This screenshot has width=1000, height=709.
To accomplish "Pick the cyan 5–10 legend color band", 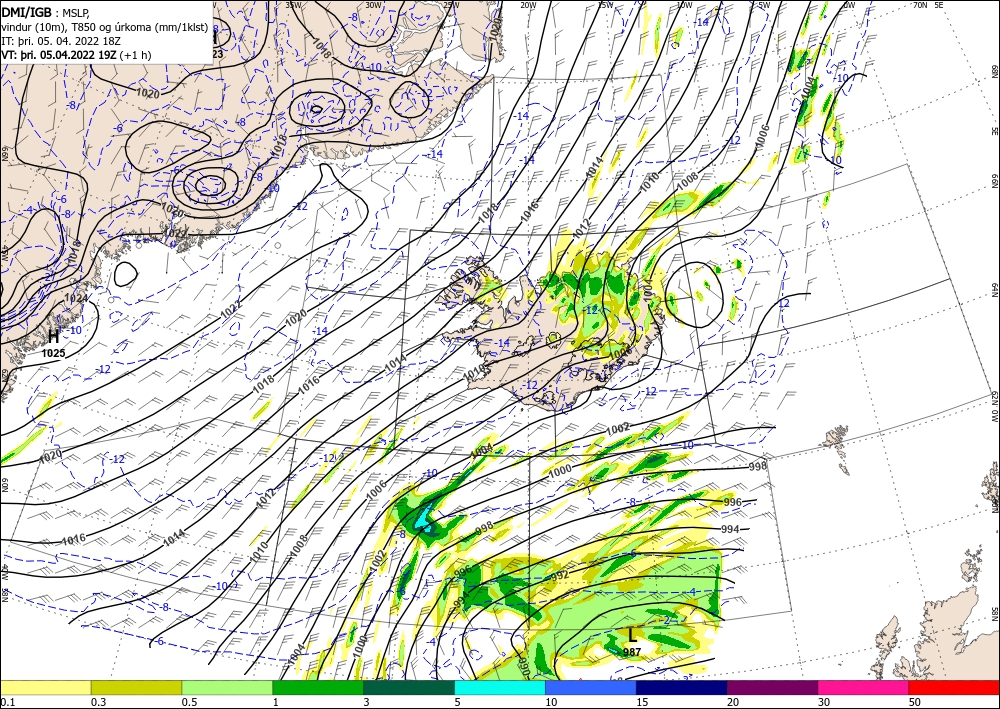I will click(x=500, y=687).
